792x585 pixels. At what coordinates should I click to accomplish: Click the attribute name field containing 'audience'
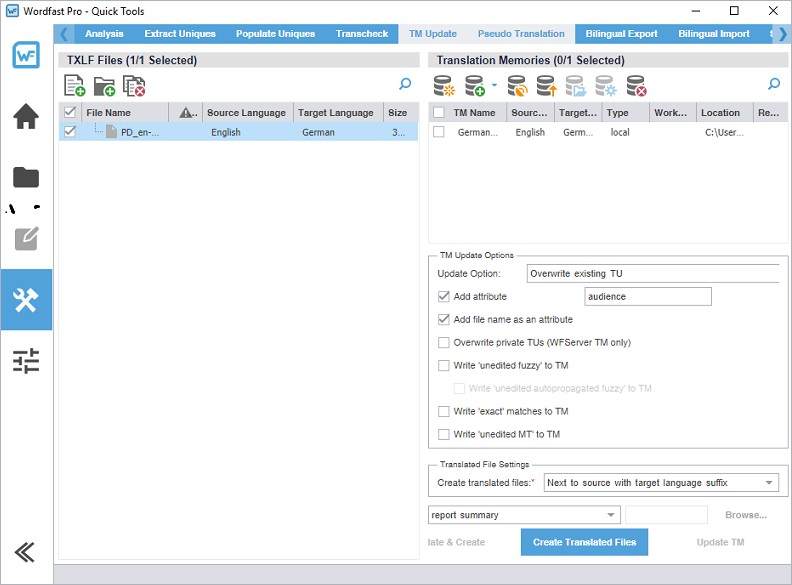pyautogui.click(x=647, y=296)
